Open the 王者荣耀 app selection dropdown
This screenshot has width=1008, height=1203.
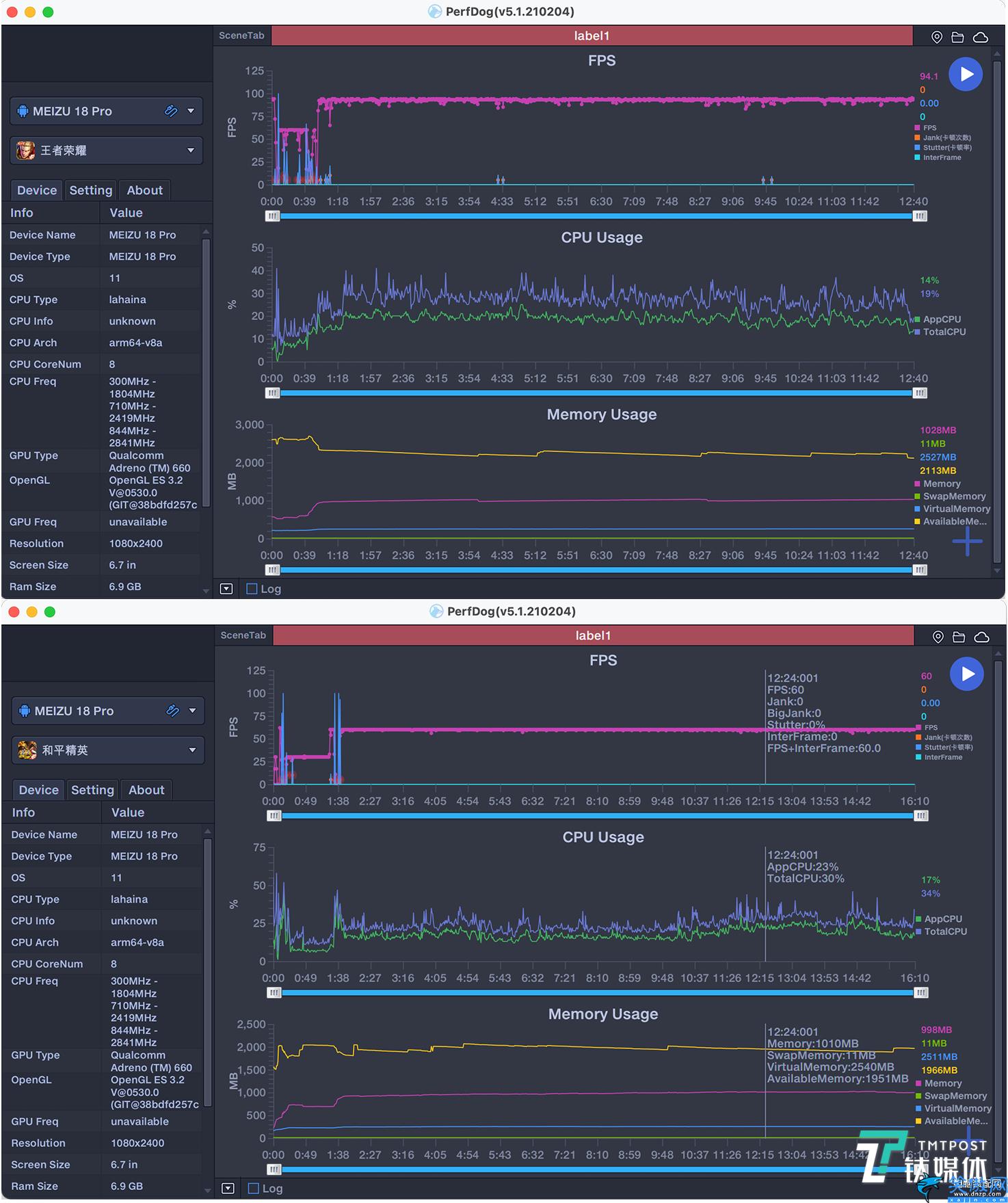[106, 150]
